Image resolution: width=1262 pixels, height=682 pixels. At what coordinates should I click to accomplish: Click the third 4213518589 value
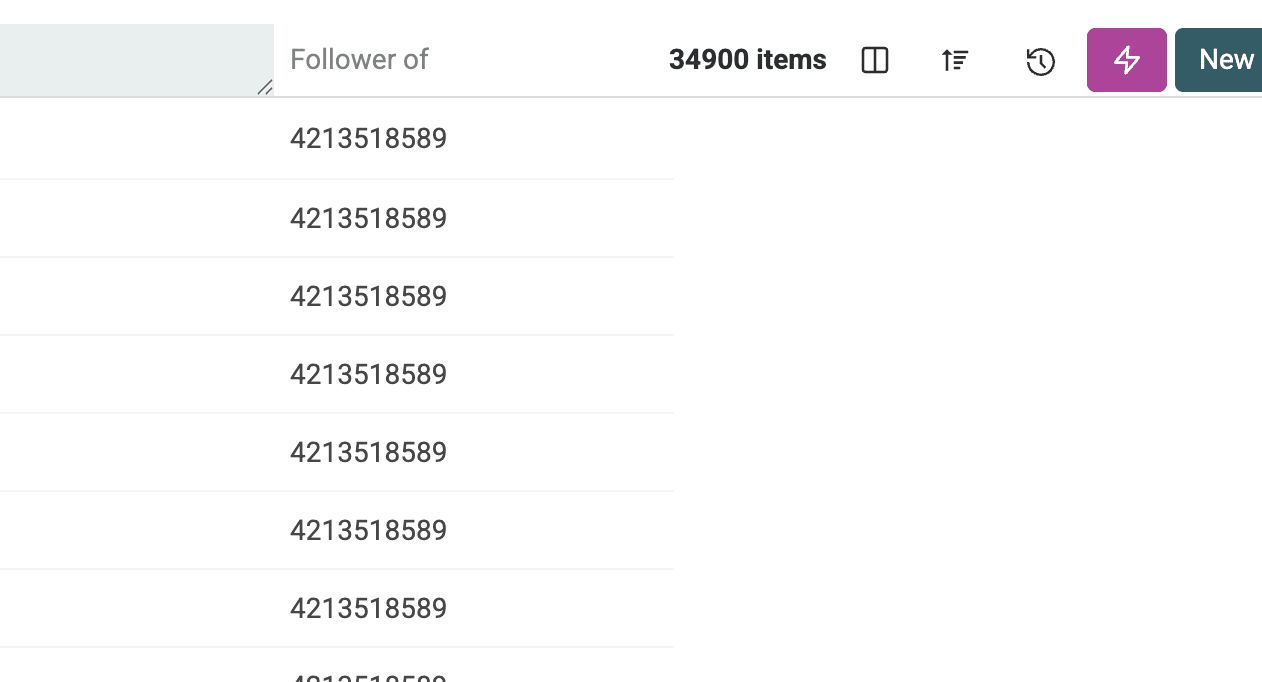click(x=368, y=296)
